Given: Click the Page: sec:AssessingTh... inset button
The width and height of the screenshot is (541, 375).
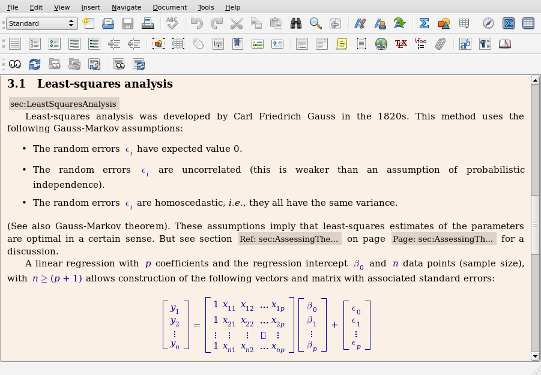Looking at the screenshot, I should (444, 239).
